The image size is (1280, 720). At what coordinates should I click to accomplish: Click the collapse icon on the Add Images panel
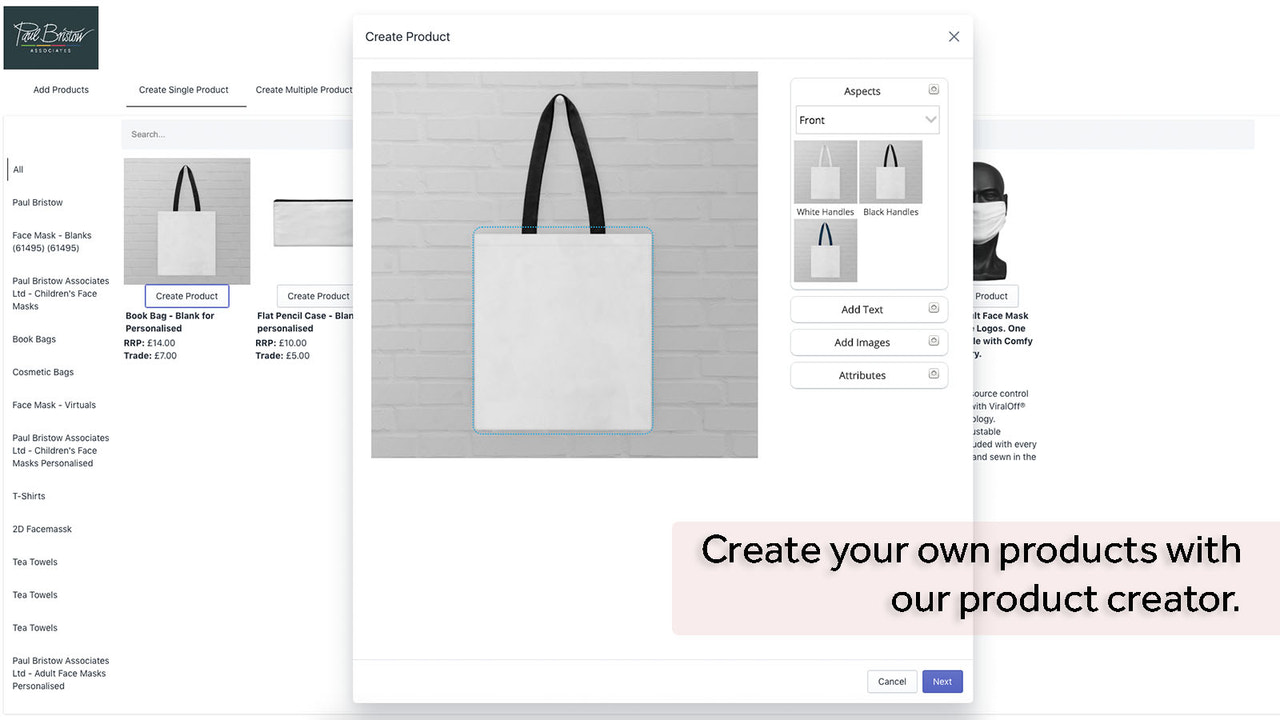[933, 342]
